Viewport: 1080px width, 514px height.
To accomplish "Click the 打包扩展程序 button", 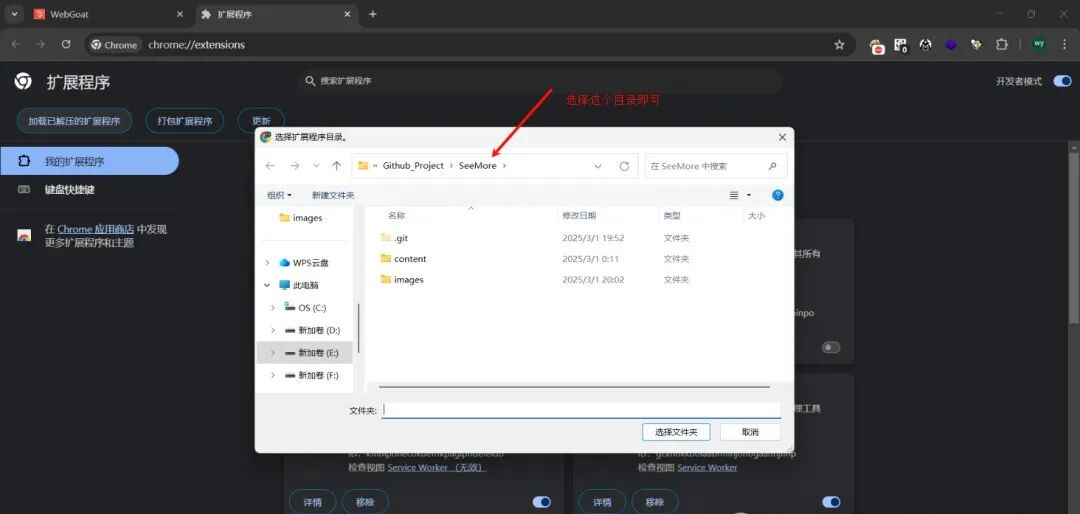I will coord(185,121).
